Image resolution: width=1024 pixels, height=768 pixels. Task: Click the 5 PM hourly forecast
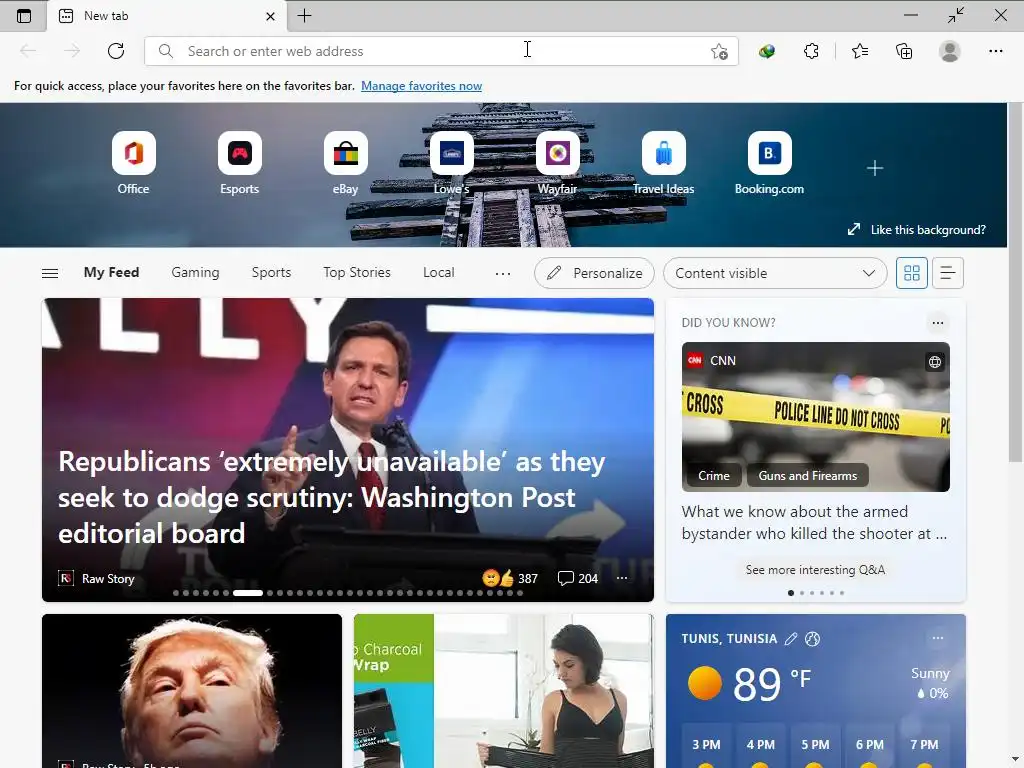[x=815, y=744]
